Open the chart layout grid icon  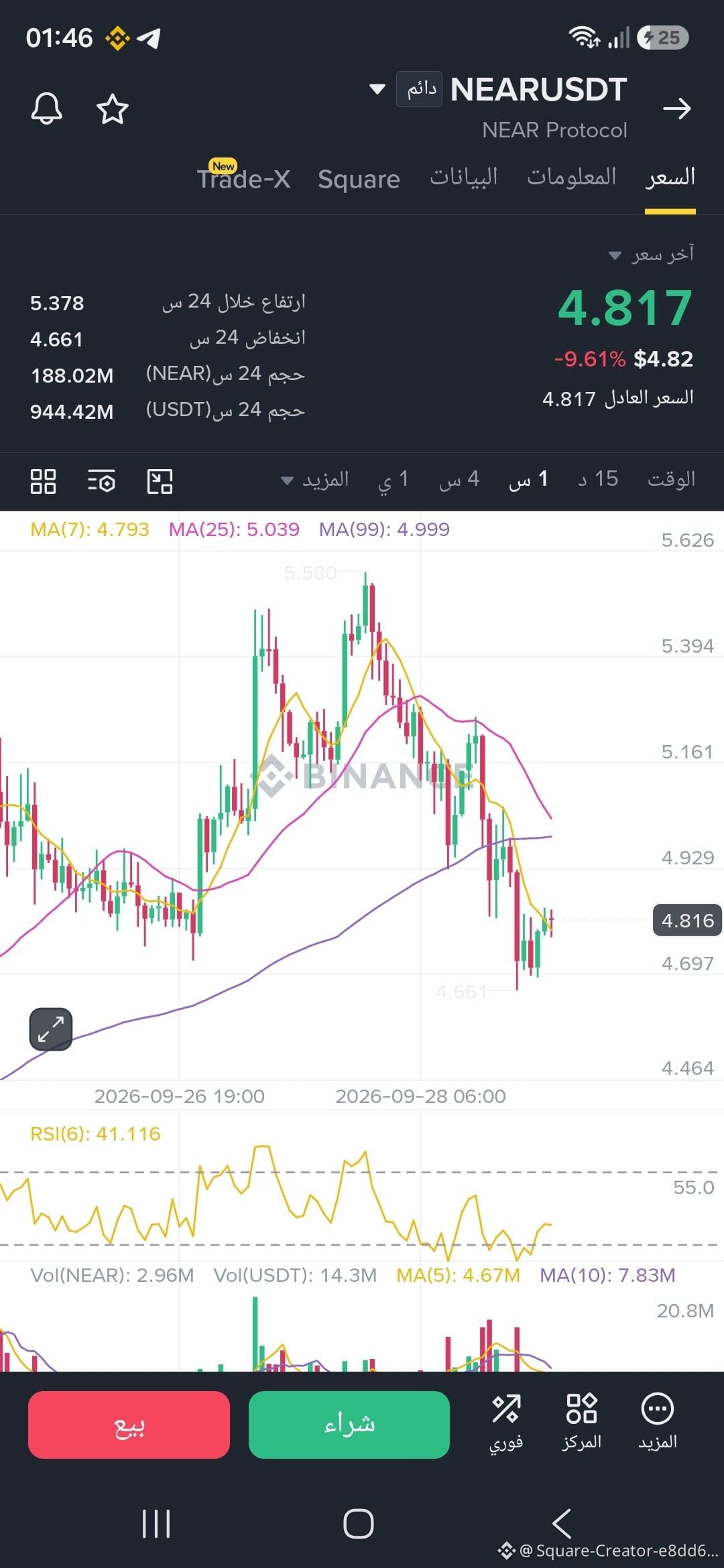pyautogui.click(x=44, y=480)
